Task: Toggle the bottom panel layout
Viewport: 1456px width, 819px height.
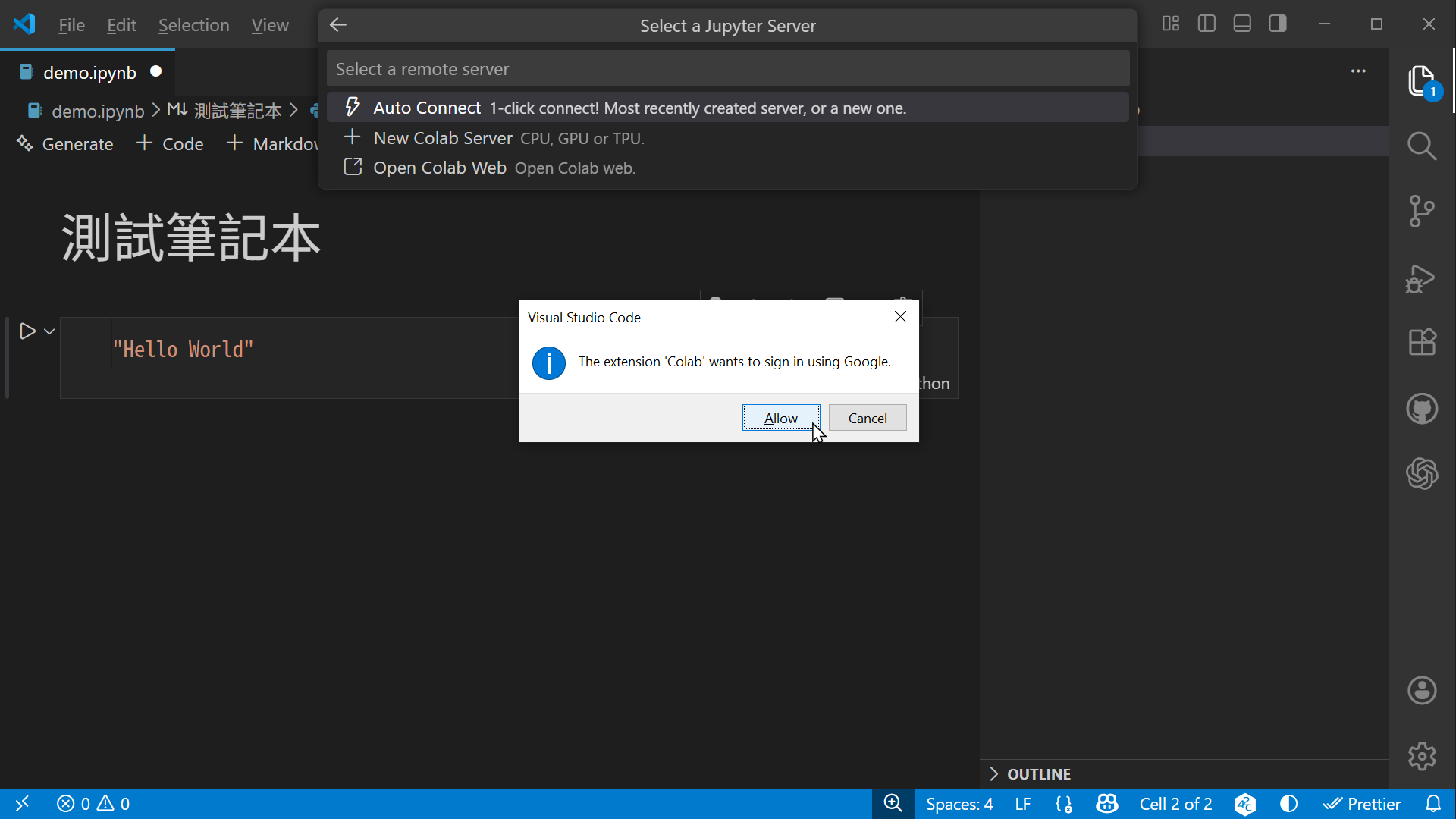Action: coord(1242,24)
